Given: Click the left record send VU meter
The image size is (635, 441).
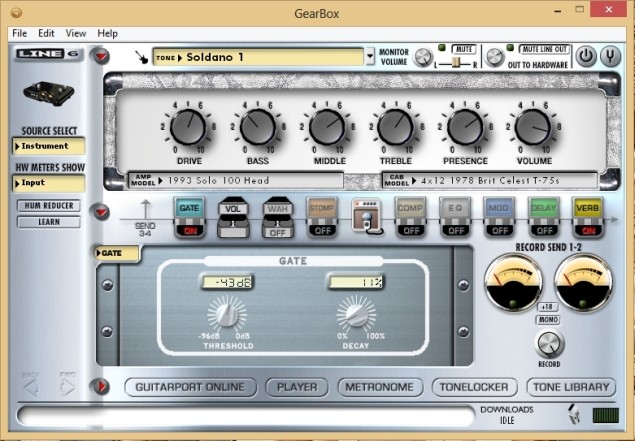Looking at the screenshot, I should [514, 282].
